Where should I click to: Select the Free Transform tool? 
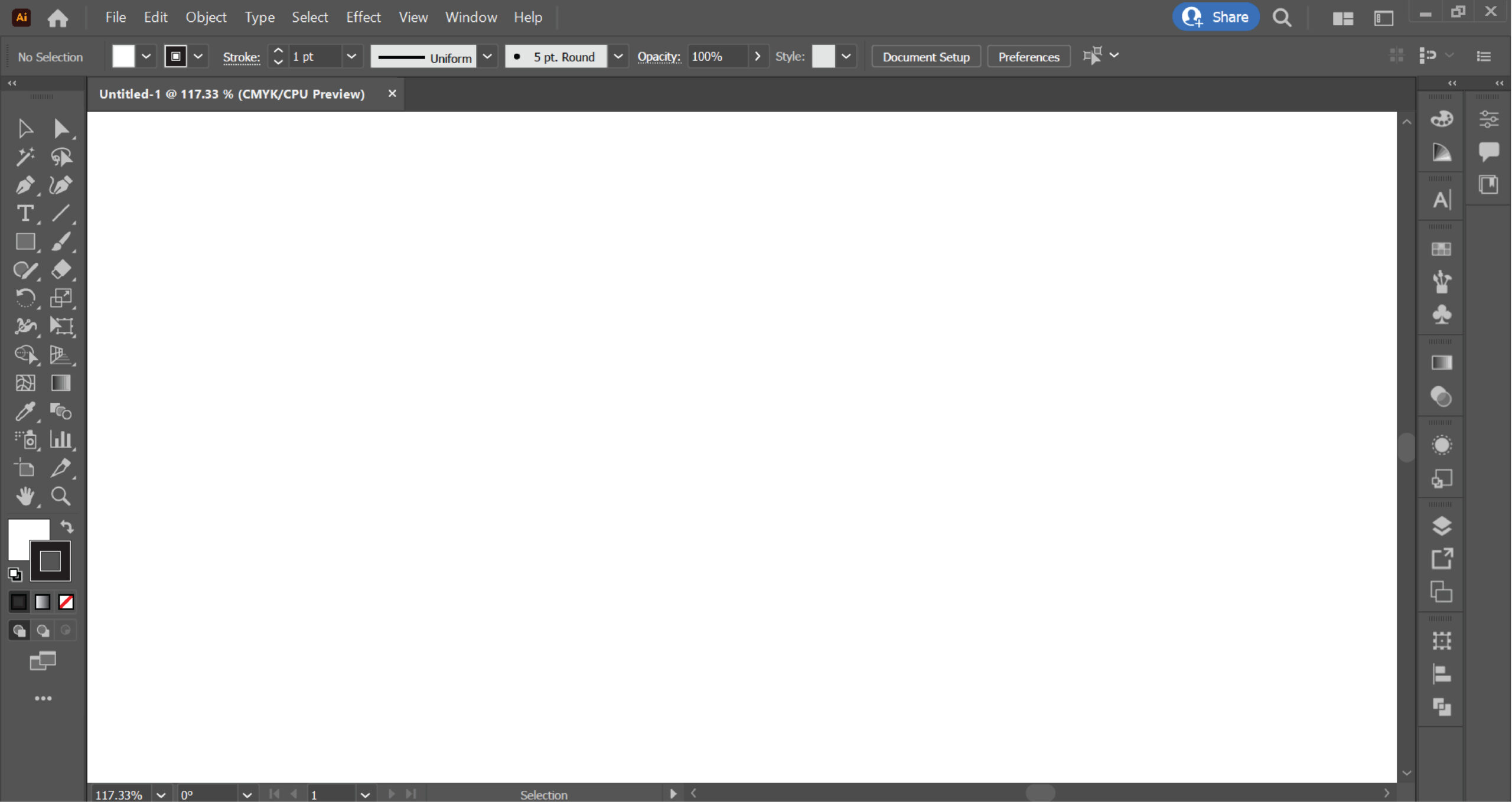(61, 326)
